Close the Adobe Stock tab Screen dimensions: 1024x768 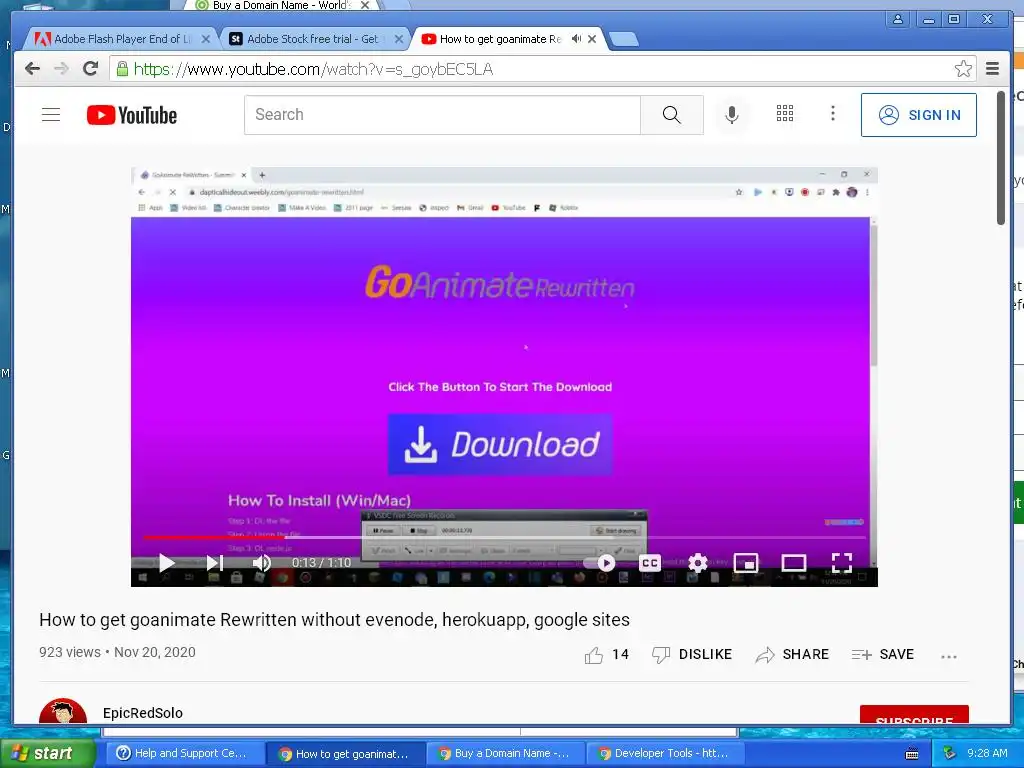click(398, 39)
